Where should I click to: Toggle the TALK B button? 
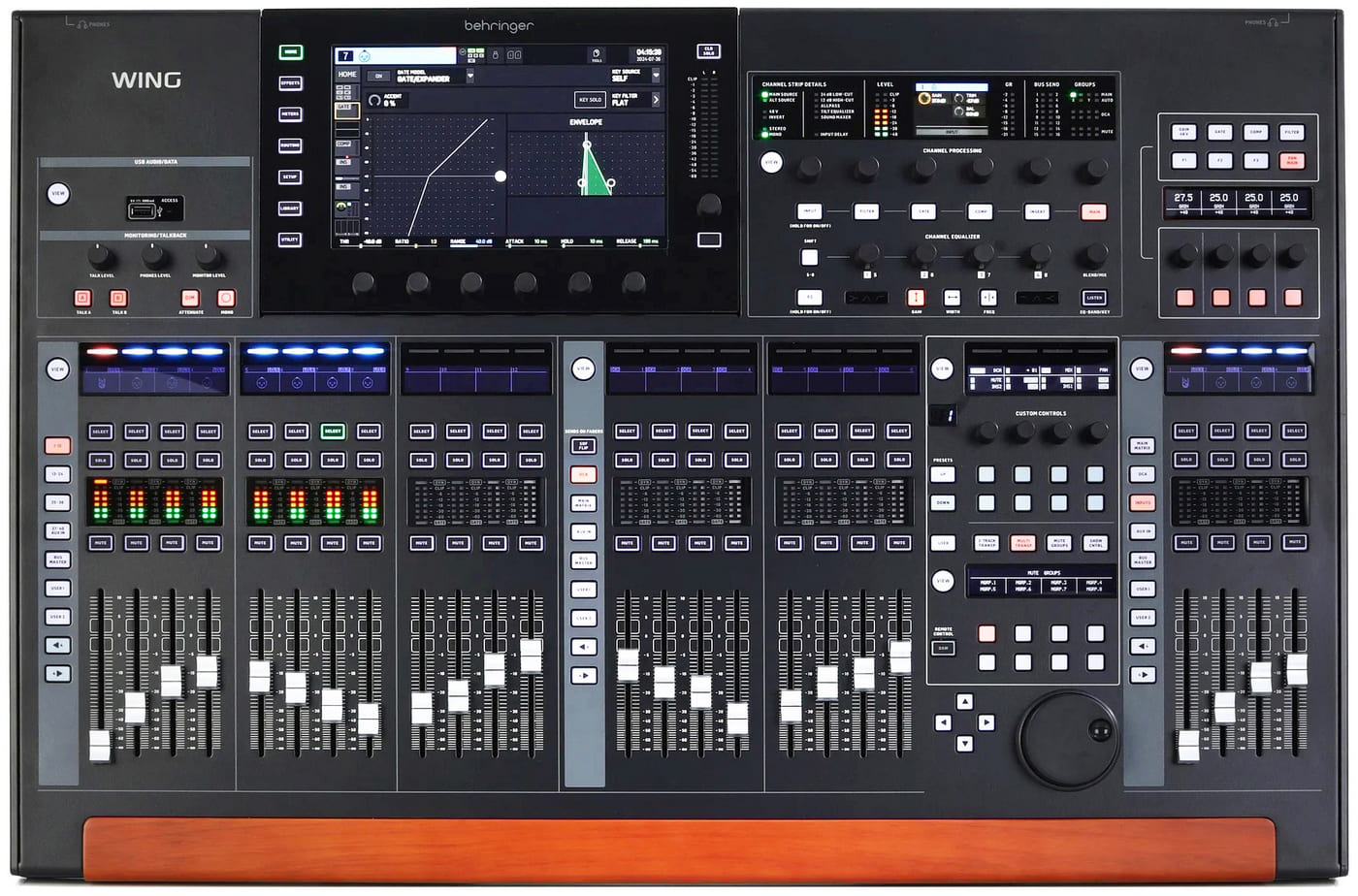tap(118, 299)
